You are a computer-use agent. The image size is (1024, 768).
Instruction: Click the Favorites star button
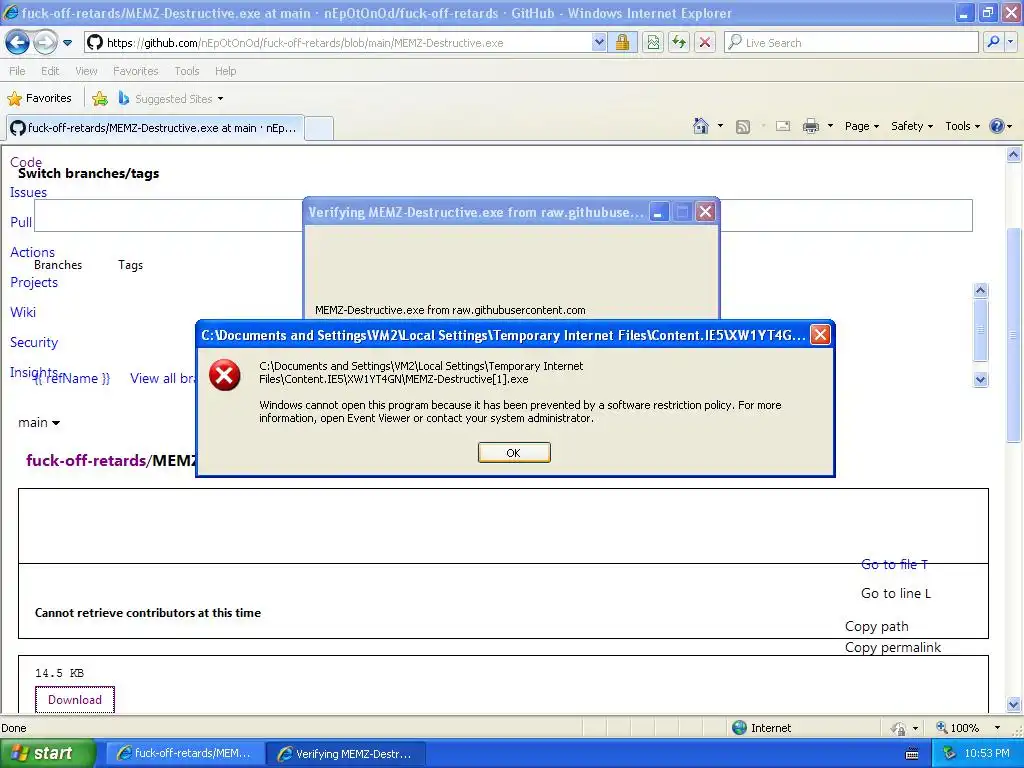[39, 98]
